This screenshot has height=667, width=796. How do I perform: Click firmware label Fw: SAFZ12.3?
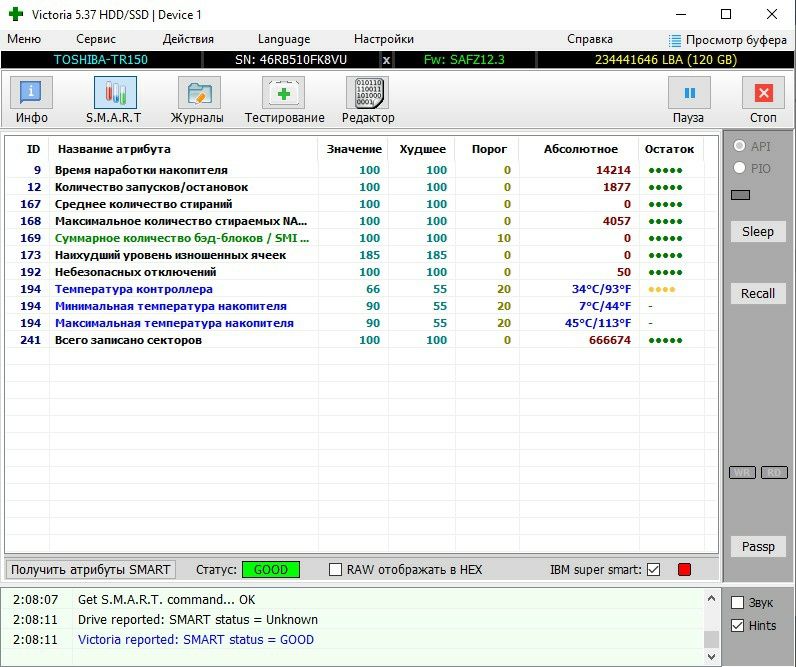(464, 60)
